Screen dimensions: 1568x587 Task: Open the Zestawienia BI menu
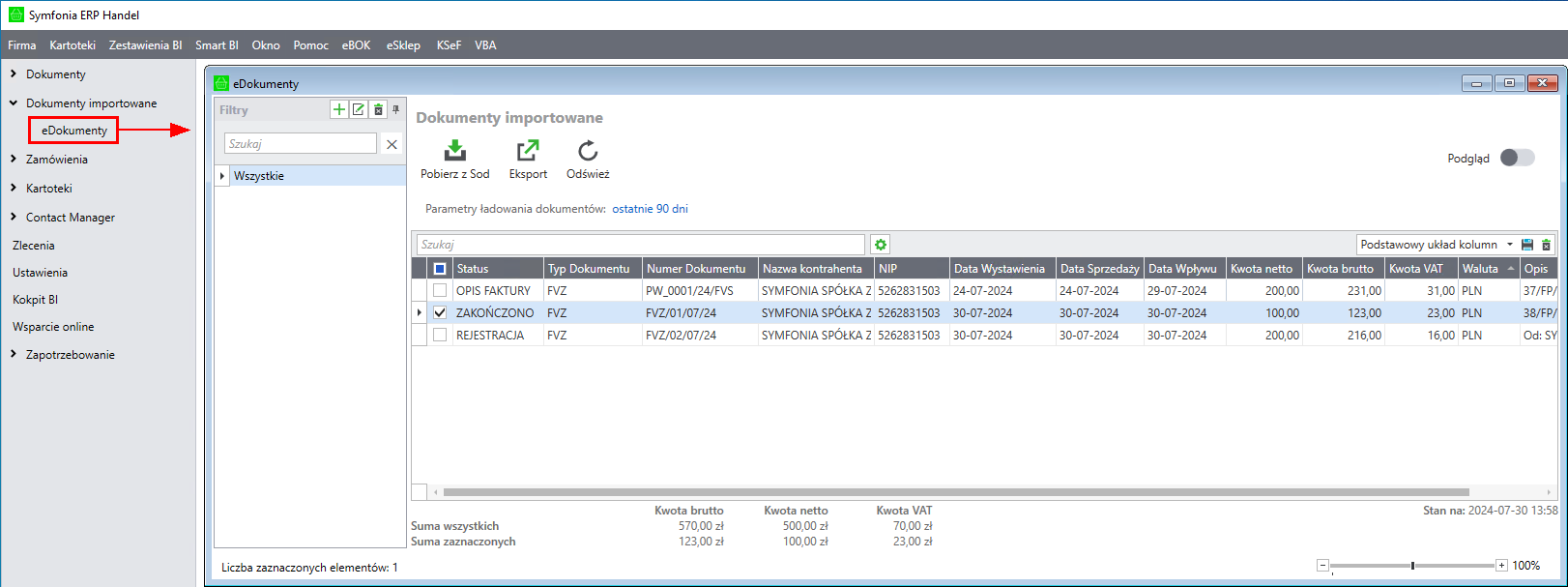(145, 44)
